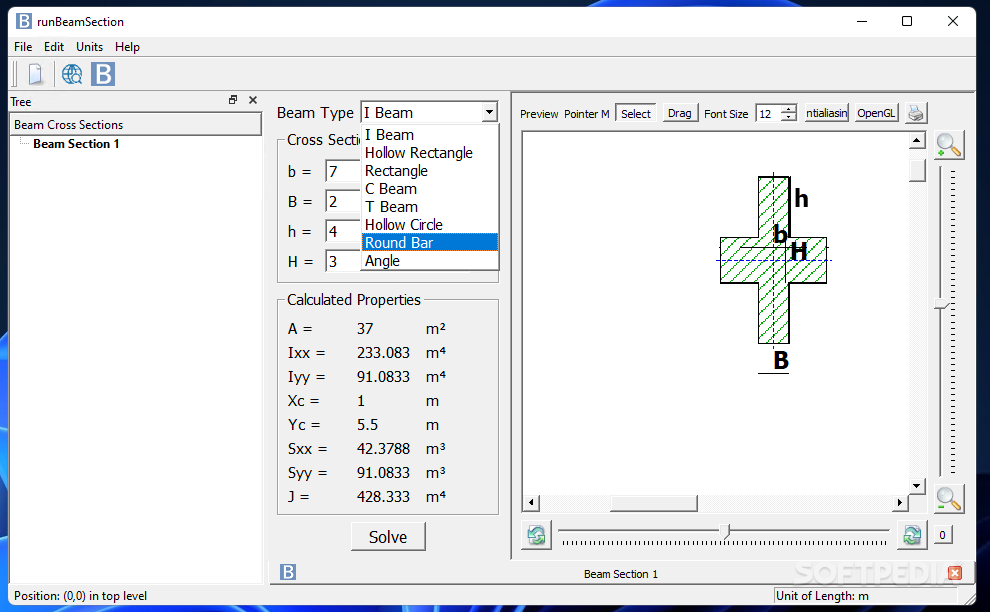Choose Hollow Circle from the list

430,225
